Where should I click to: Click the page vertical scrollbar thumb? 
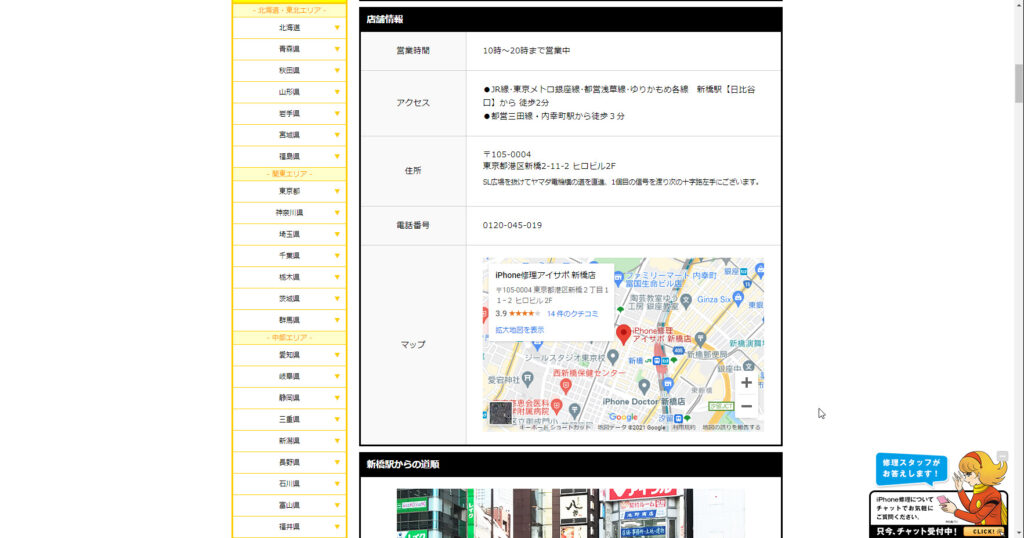[1018, 84]
